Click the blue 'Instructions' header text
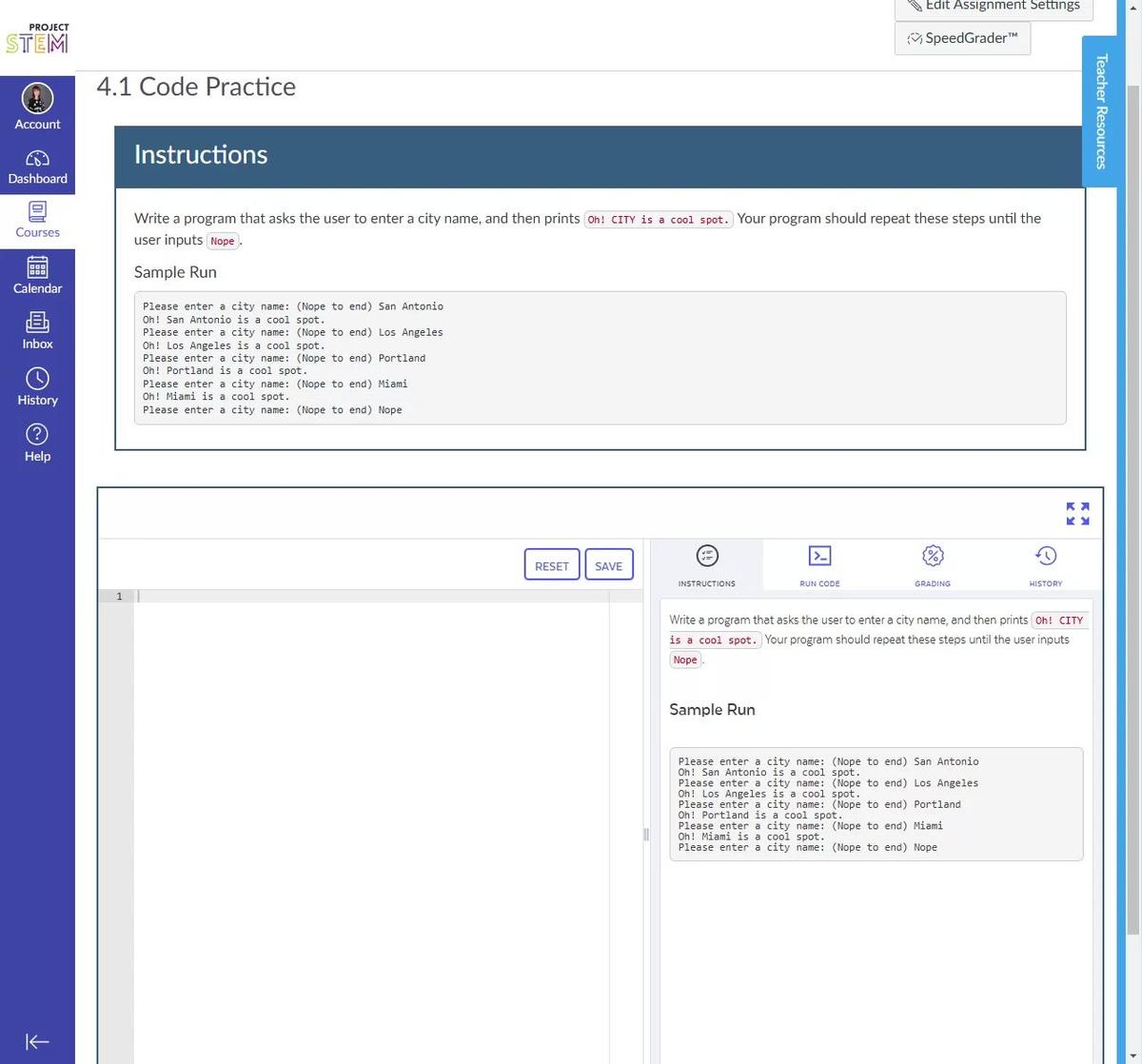Image resolution: width=1142 pixels, height=1064 pixels. click(x=201, y=154)
